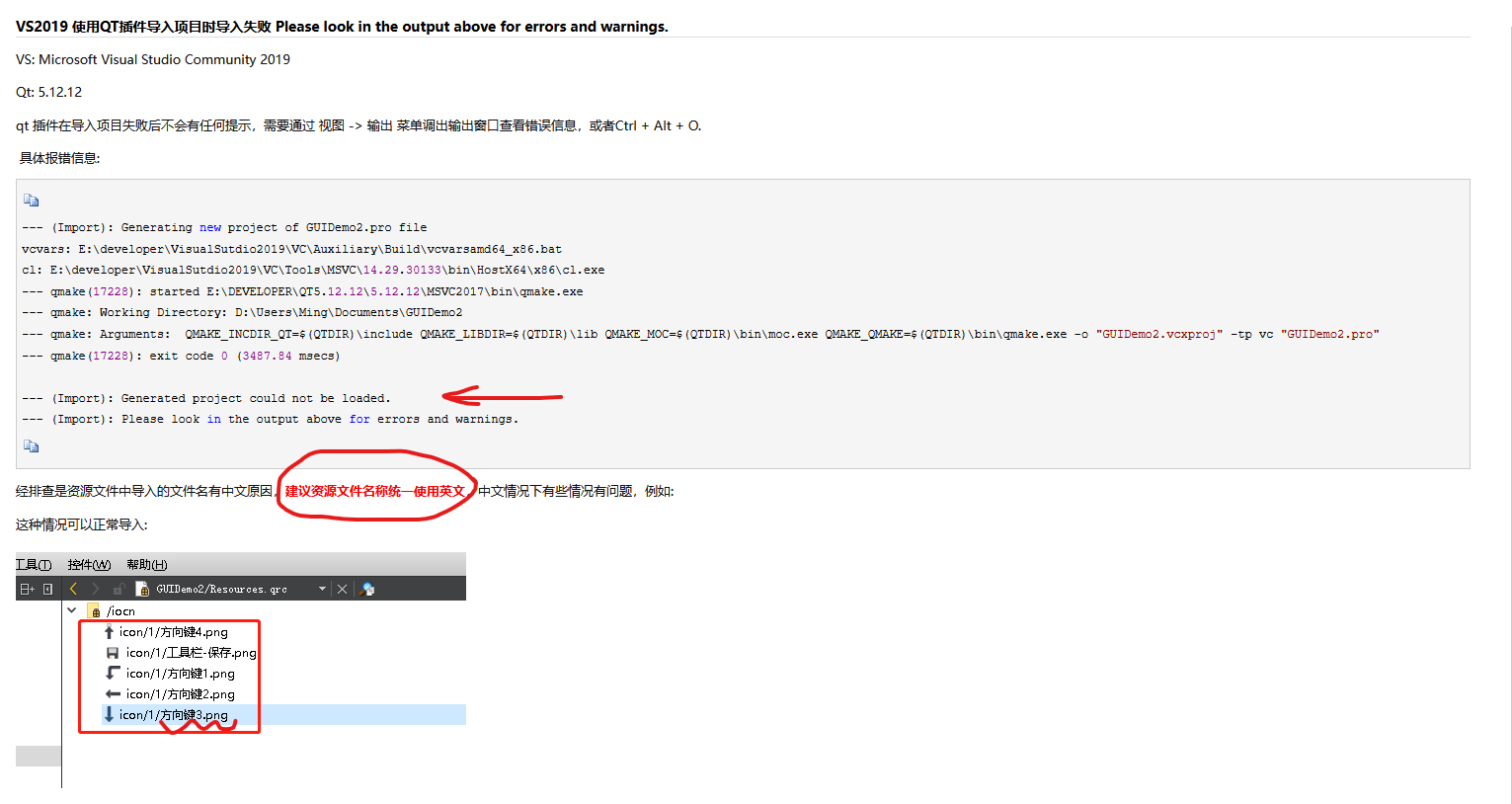Click the article title starting with VS2019
Viewport: 1512px width, 804px height.
pyautogui.click(x=342, y=27)
